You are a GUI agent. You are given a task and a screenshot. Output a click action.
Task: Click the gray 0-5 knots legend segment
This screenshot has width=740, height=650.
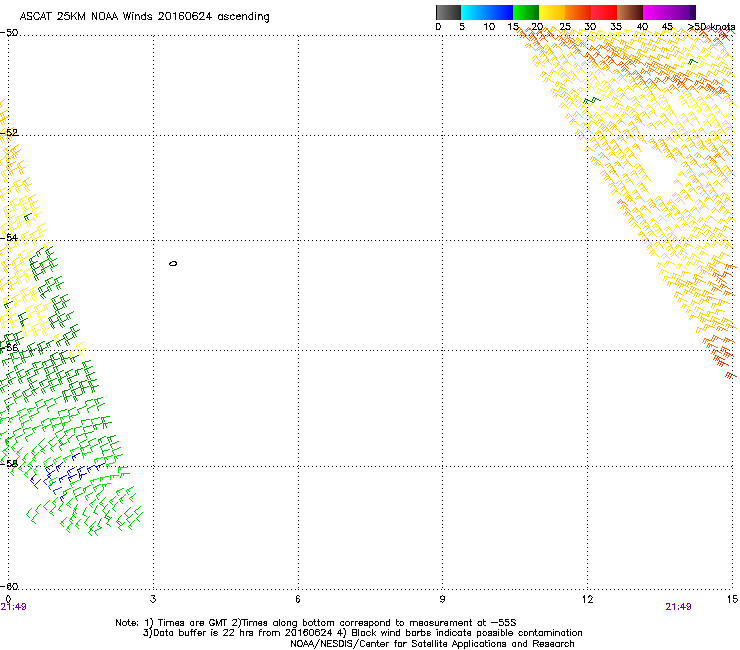pyautogui.click(x=448, y=12)
